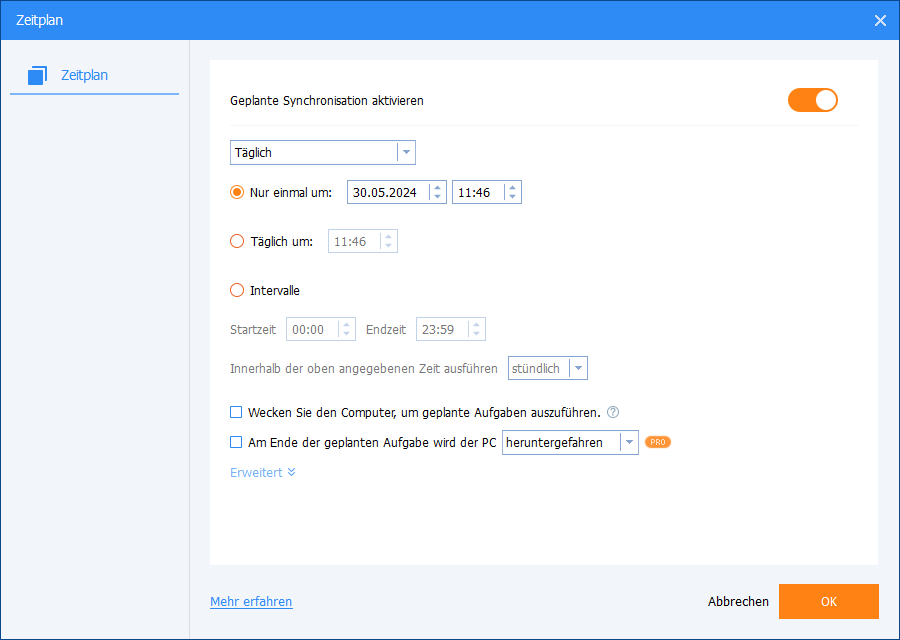Open the stündlich interval dropdown
The width and height of the screenshot is (900, 640).
548,369
